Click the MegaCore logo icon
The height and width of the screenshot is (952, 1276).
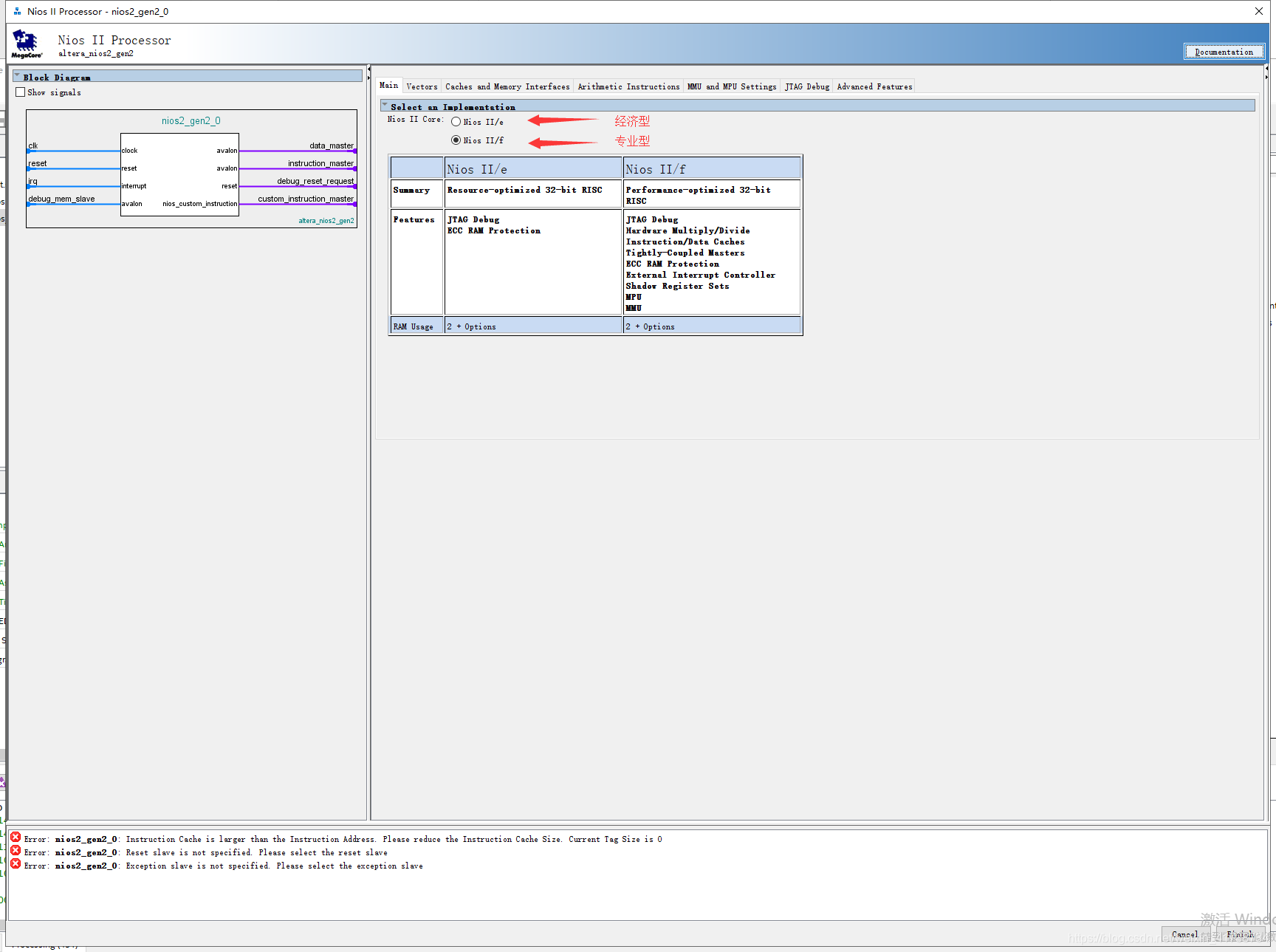(27, 44)
